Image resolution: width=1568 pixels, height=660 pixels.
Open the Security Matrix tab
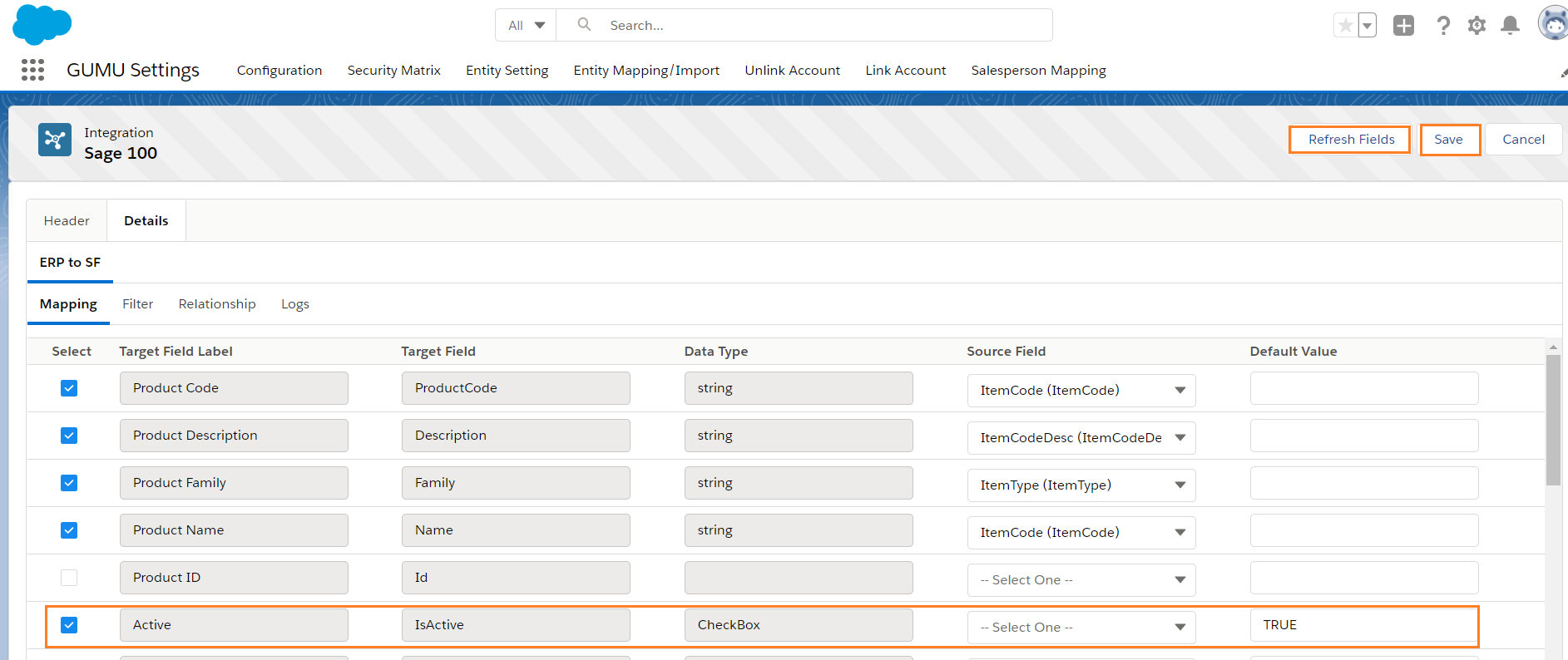(394, 71)
